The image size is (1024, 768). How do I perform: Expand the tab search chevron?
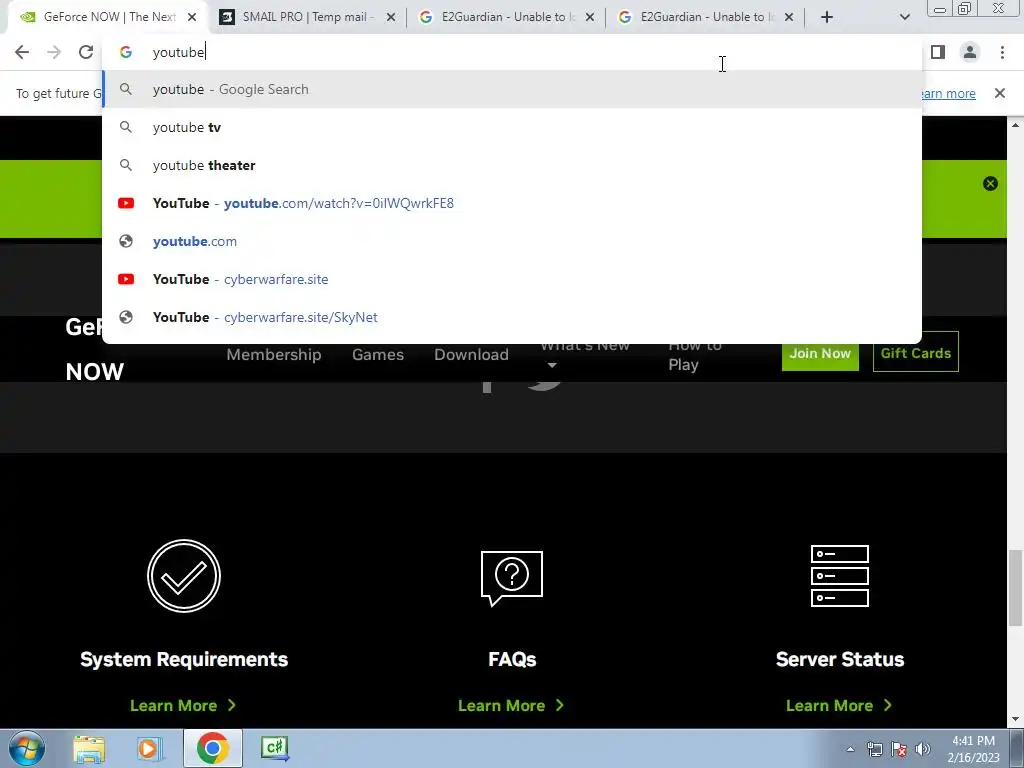[904, 17]
